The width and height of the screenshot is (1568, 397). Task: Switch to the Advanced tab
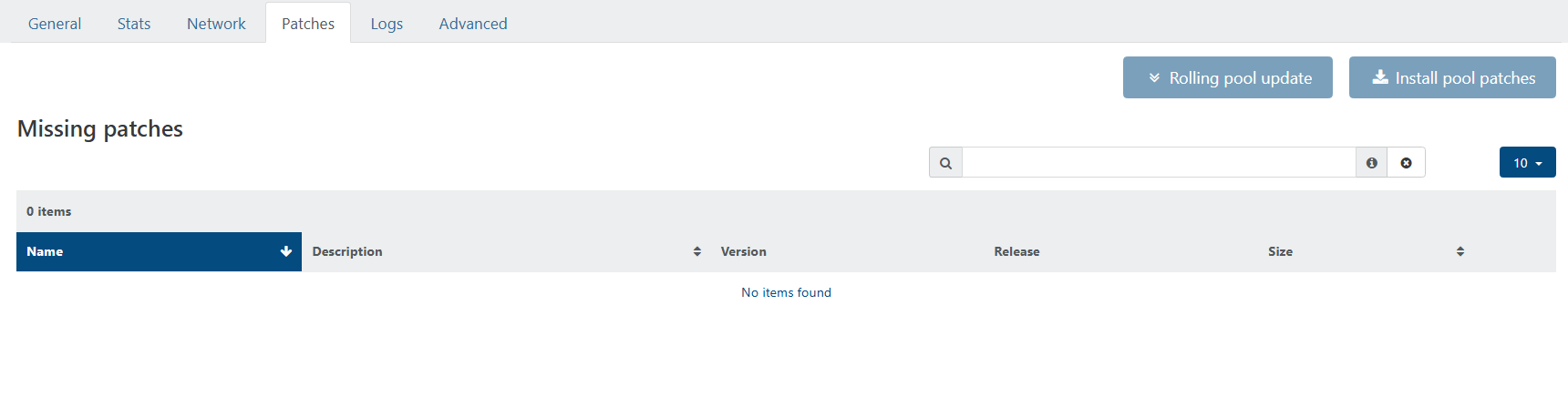(x=473, y=24)
